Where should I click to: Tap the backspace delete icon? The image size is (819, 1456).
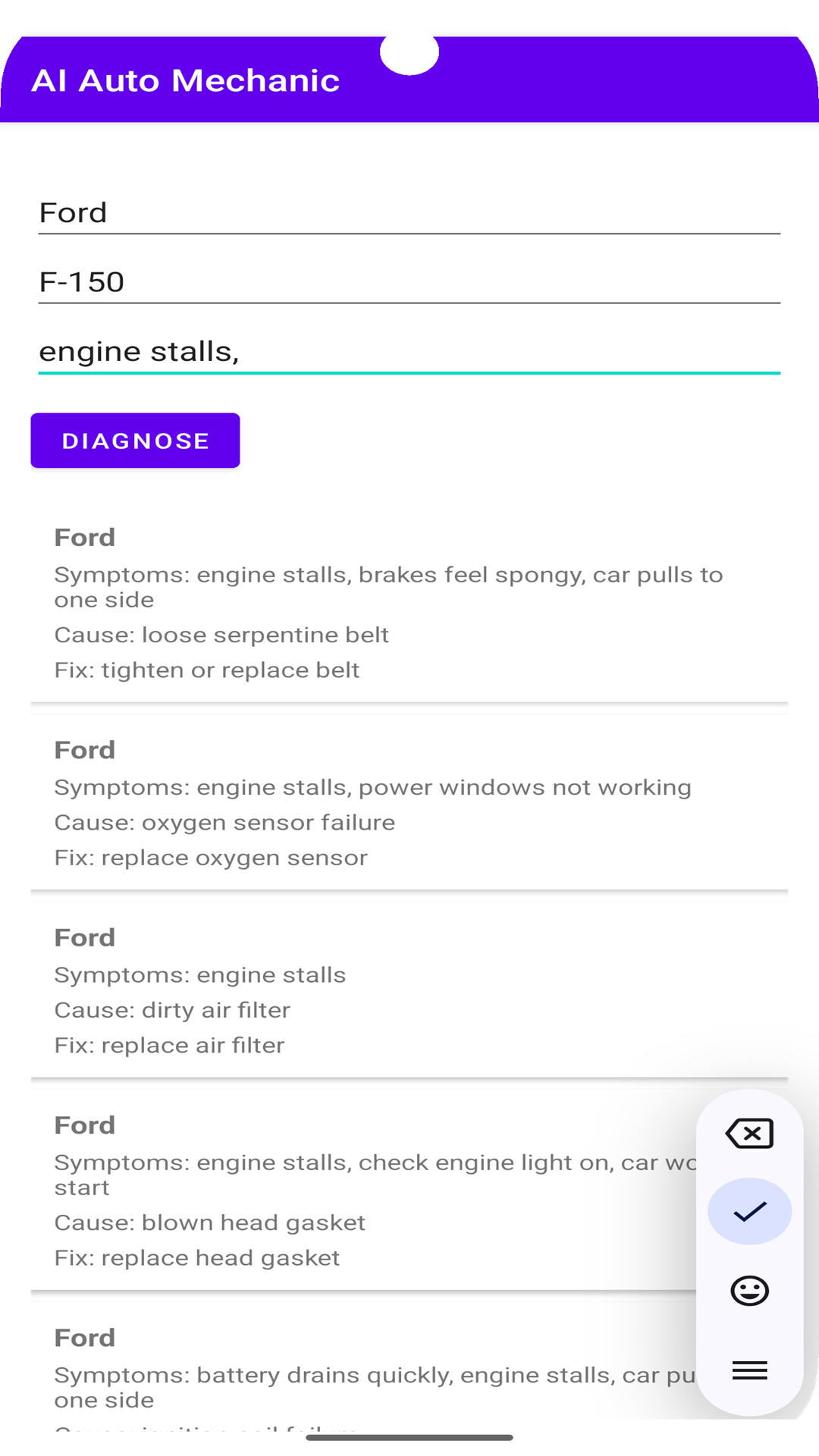tap(749, 1134)
